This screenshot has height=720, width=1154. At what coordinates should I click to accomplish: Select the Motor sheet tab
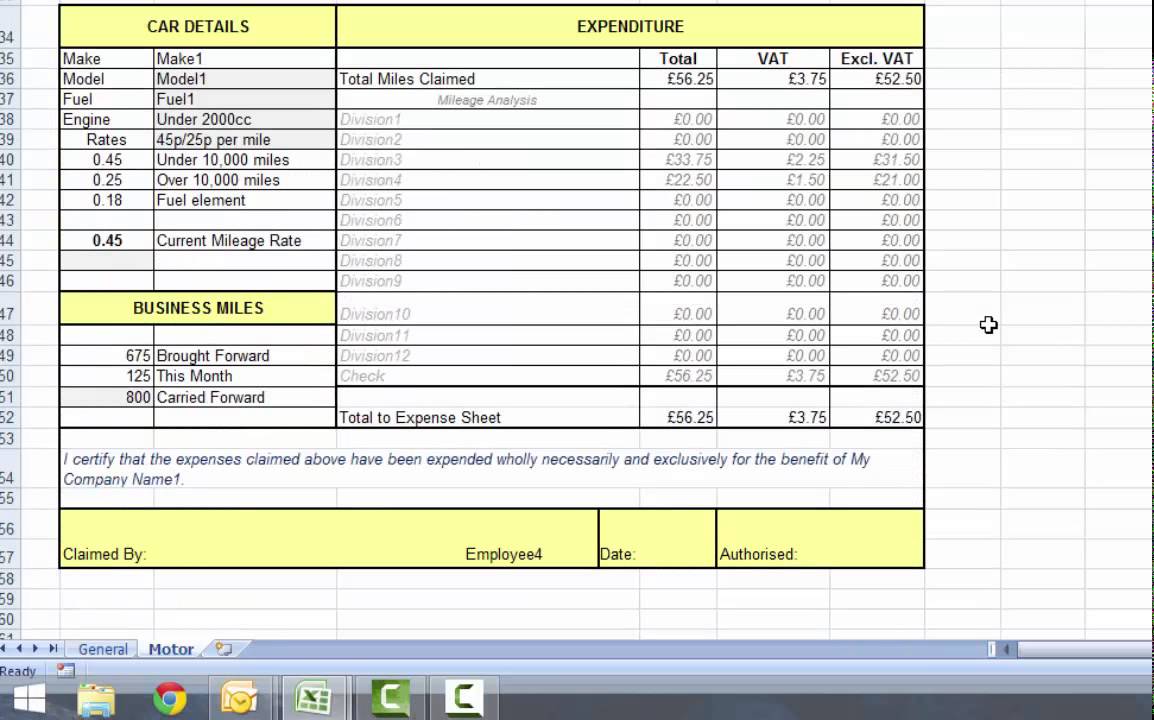coord(171,649)
